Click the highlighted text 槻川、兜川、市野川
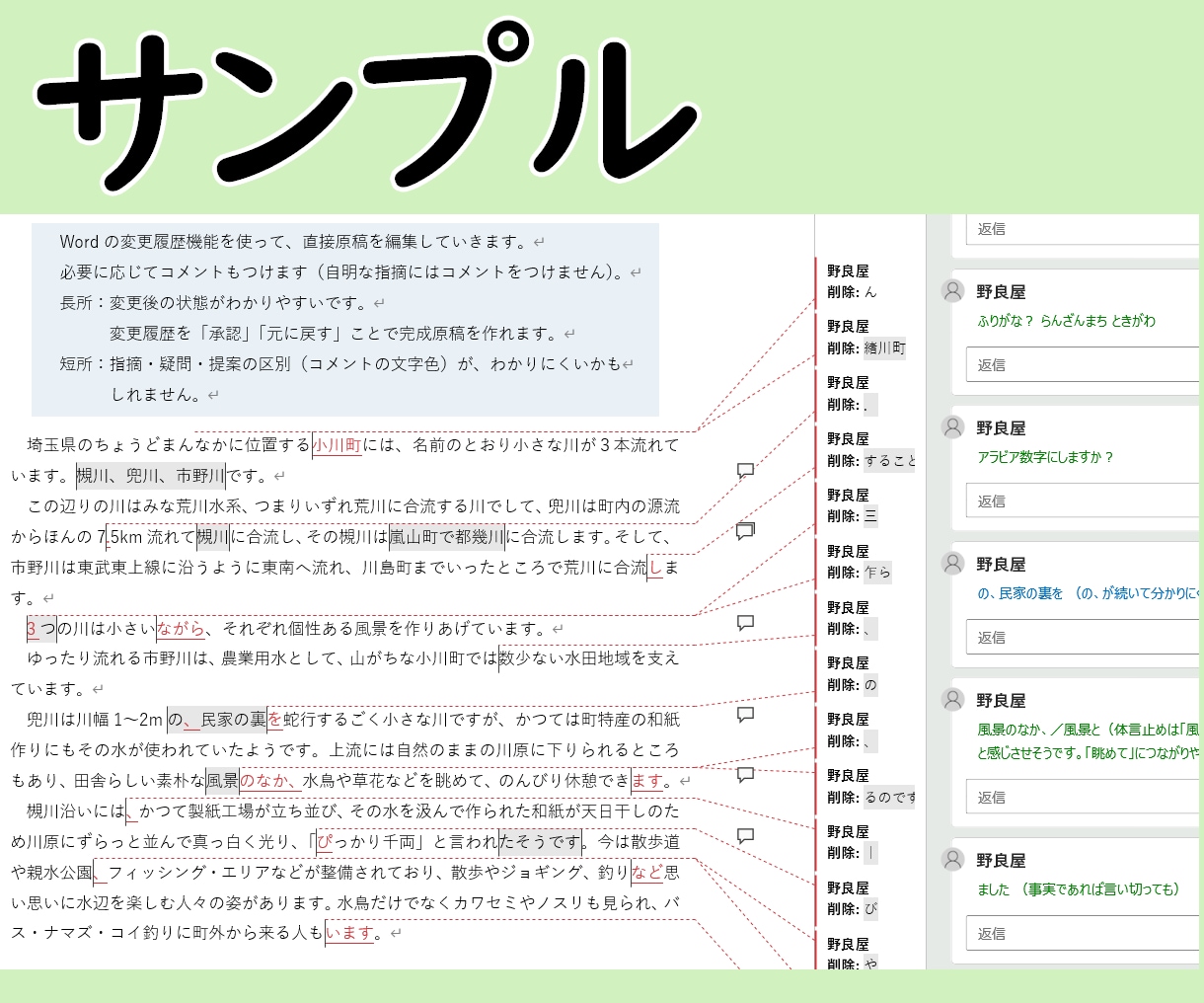Image resolution: width=1204 pixels, height=1003 pixels. pos(151,476)
